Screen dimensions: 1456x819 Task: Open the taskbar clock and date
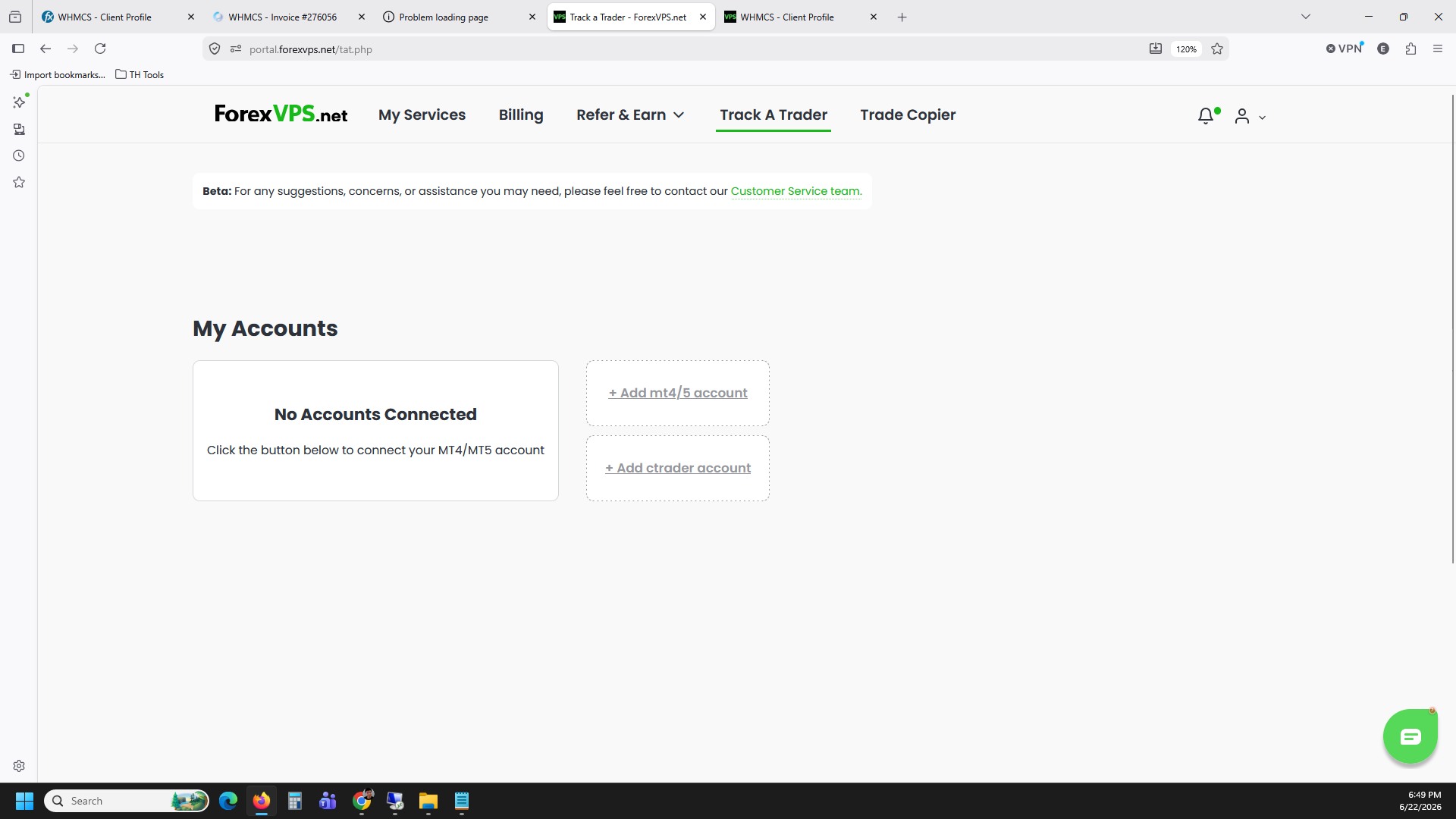click(x=1420, y=801)
